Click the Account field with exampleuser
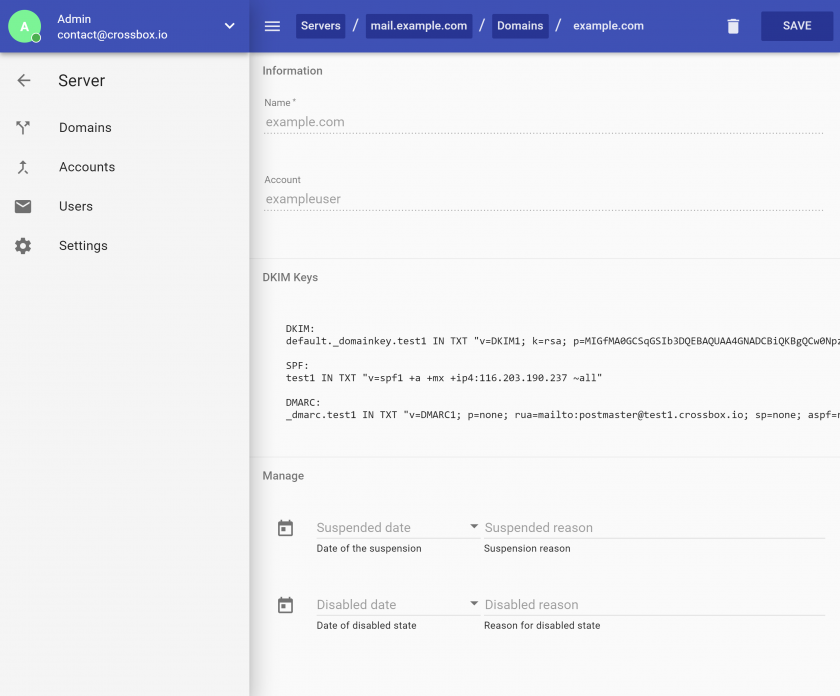 click(543, 199)
